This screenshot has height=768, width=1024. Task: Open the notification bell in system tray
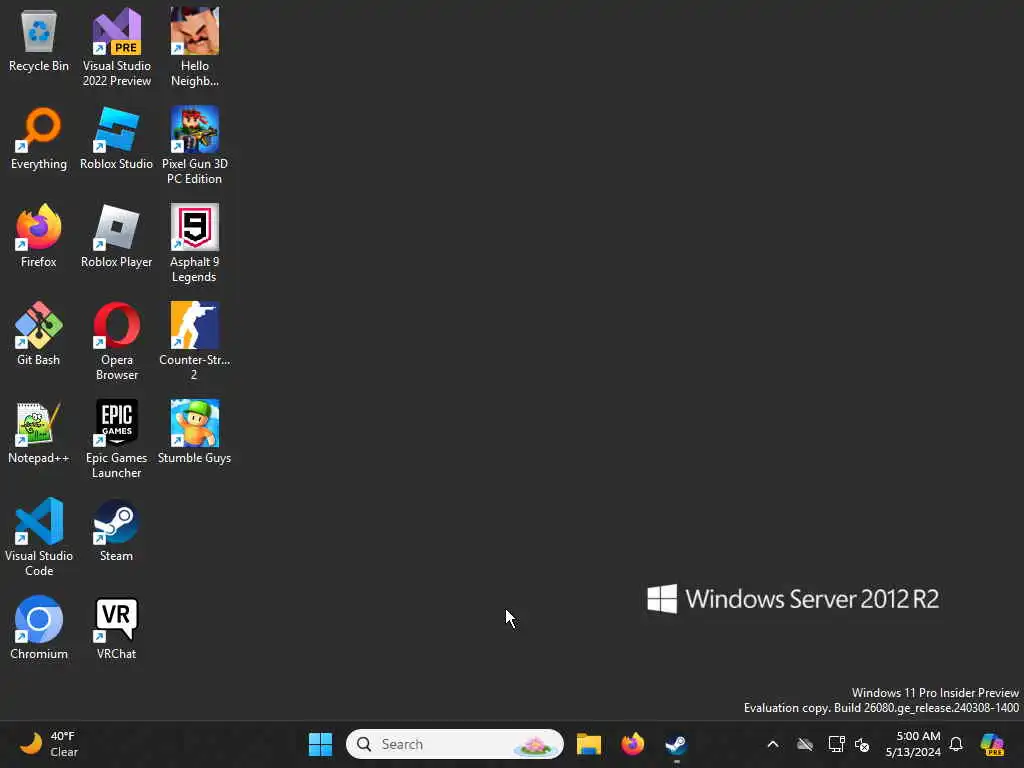tap(956, 744)
